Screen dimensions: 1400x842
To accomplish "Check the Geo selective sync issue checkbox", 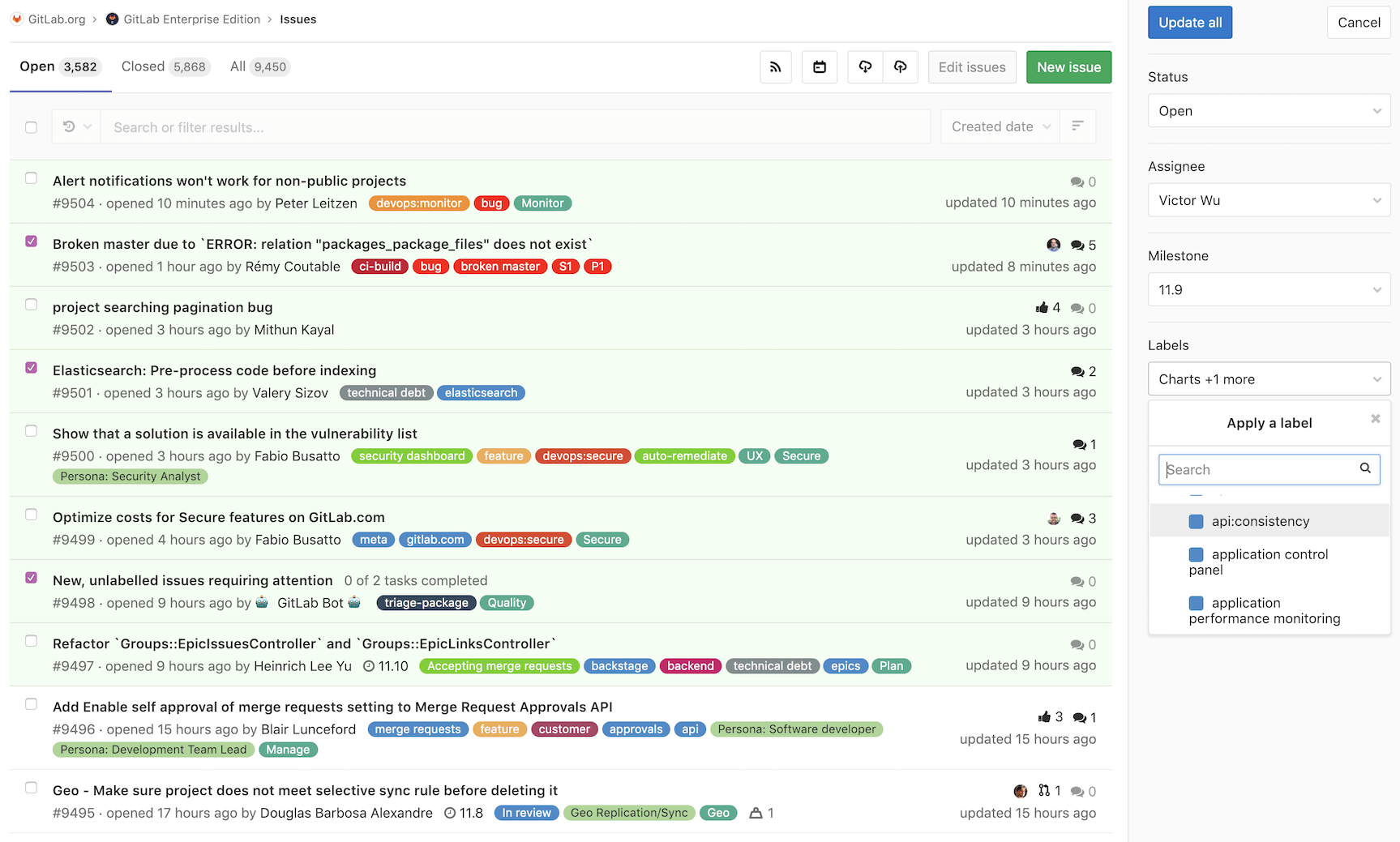I will click(31, 788).
